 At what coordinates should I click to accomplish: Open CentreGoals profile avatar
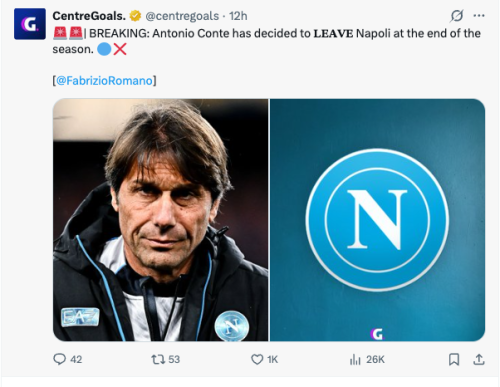(x=30, y=24)
